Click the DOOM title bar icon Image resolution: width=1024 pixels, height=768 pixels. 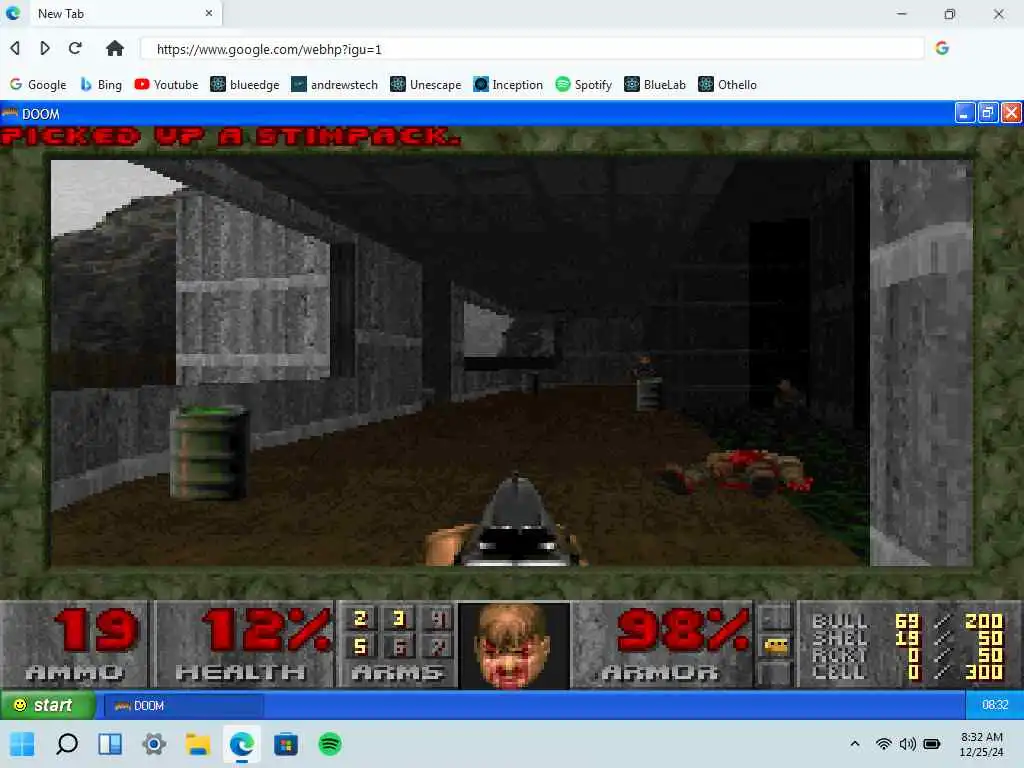(x=10, y=114)
